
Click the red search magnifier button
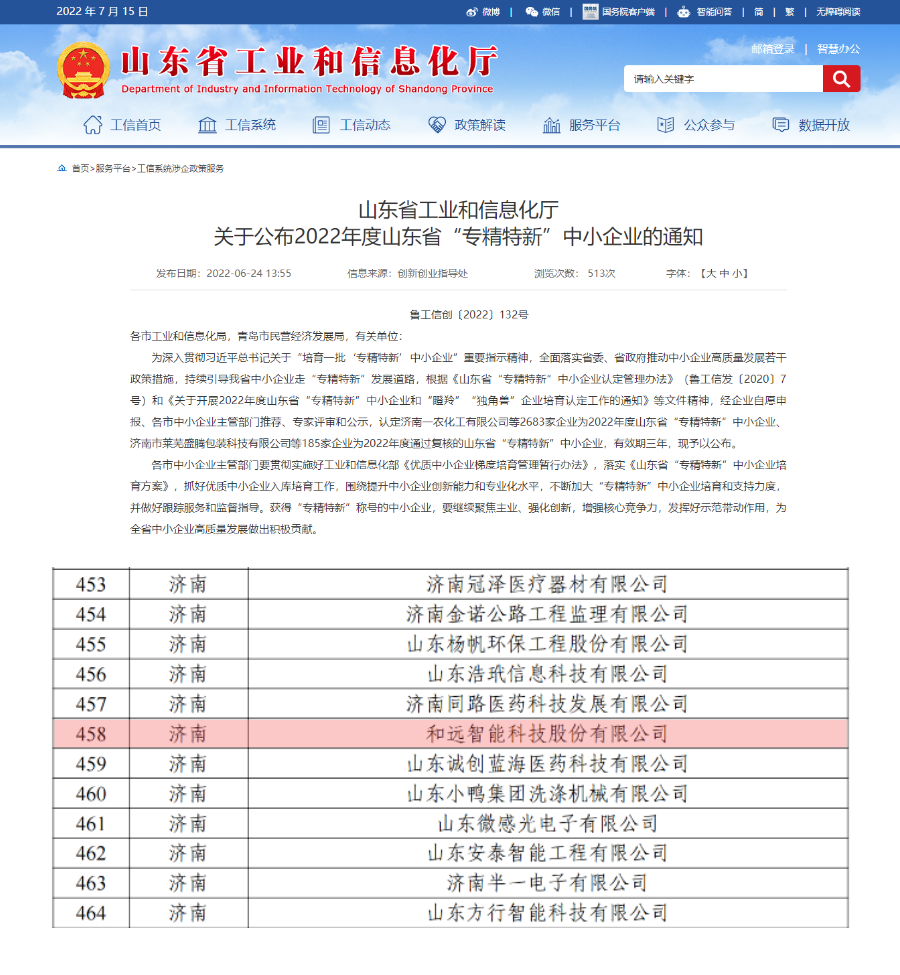pyautogui.click(x=841, y=79)
